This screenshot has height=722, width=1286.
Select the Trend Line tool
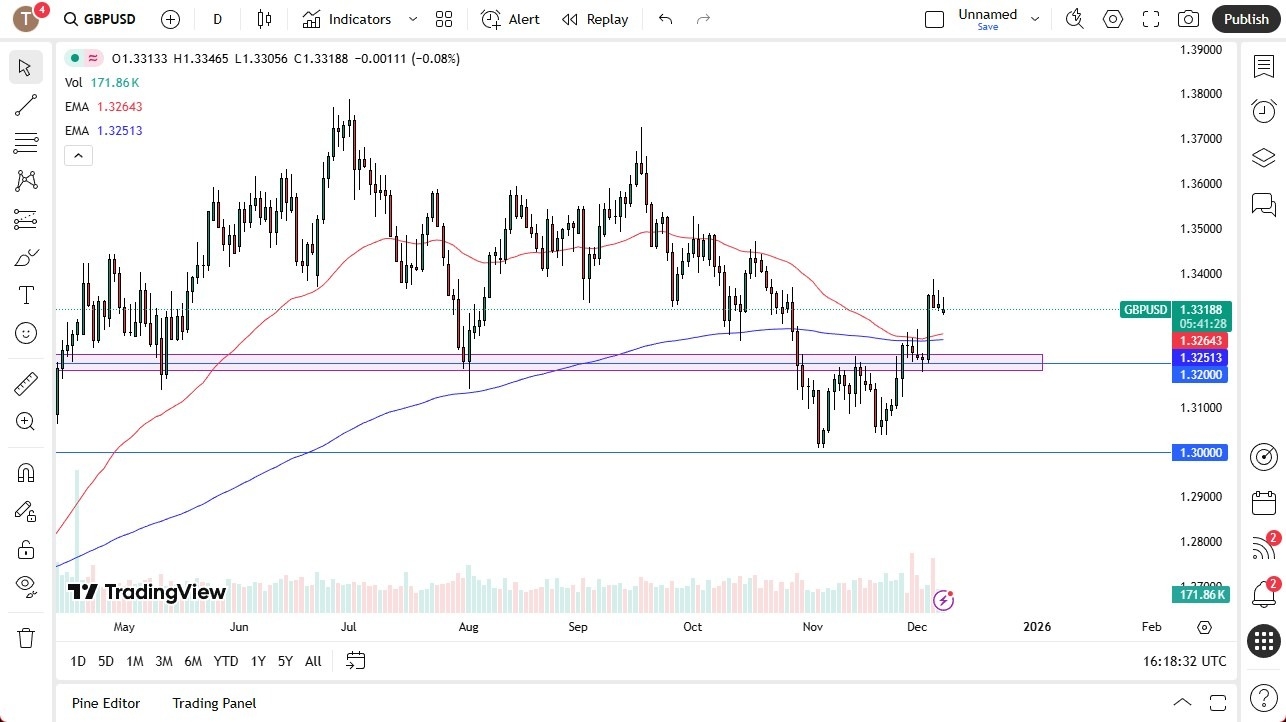26,105
